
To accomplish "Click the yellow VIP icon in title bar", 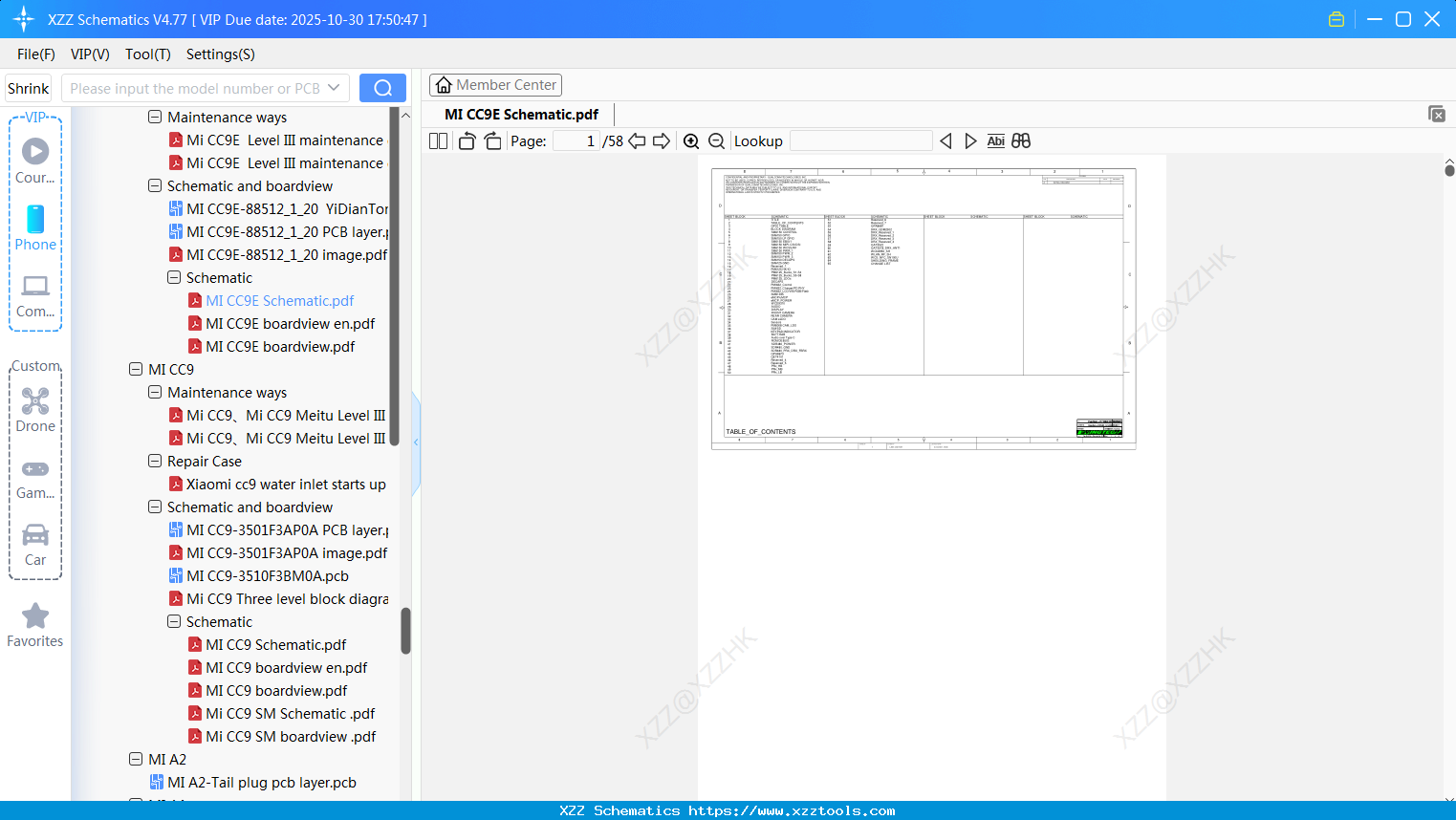I will [1336, 19].
